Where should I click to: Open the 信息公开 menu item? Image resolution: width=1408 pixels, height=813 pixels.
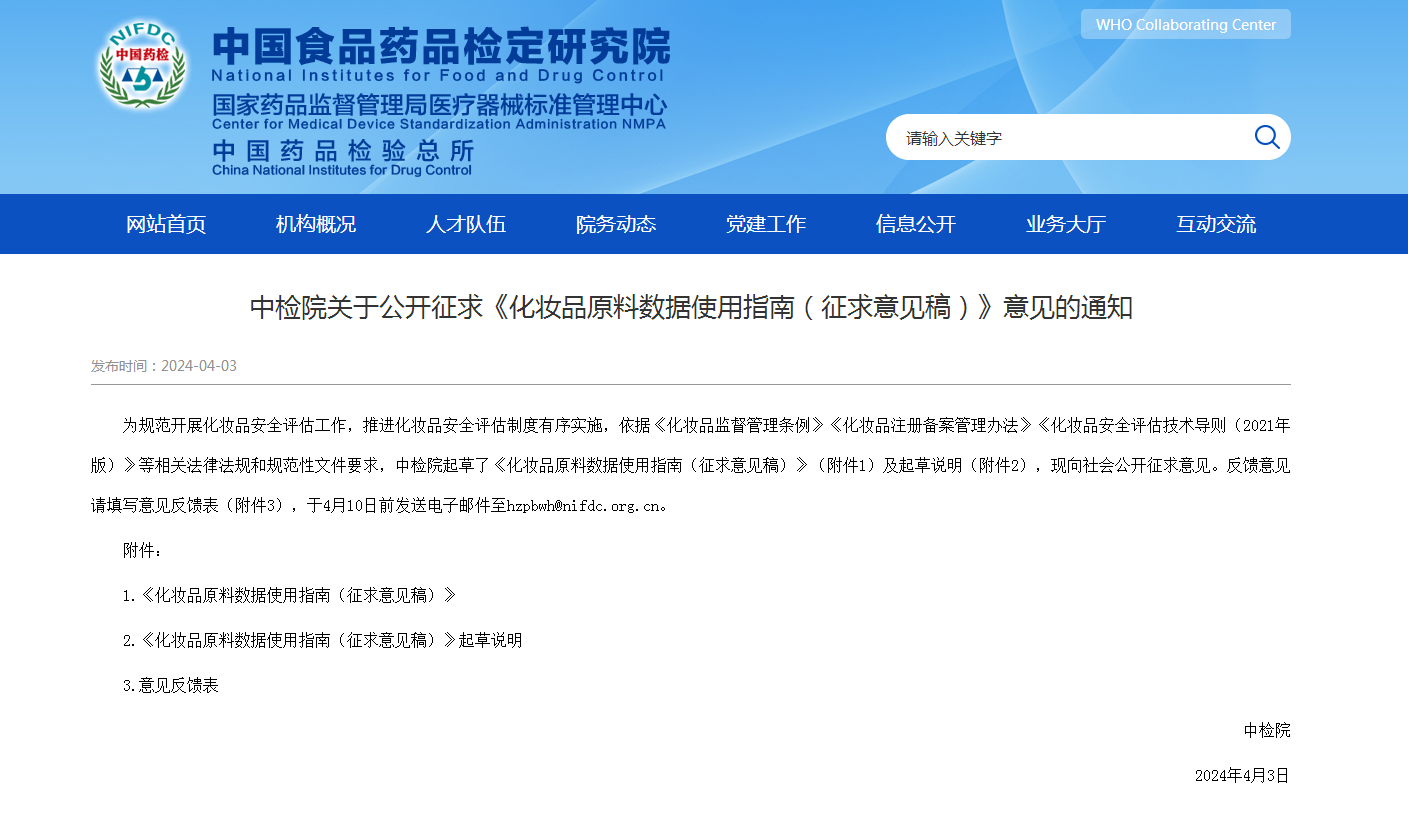(916, 224)
